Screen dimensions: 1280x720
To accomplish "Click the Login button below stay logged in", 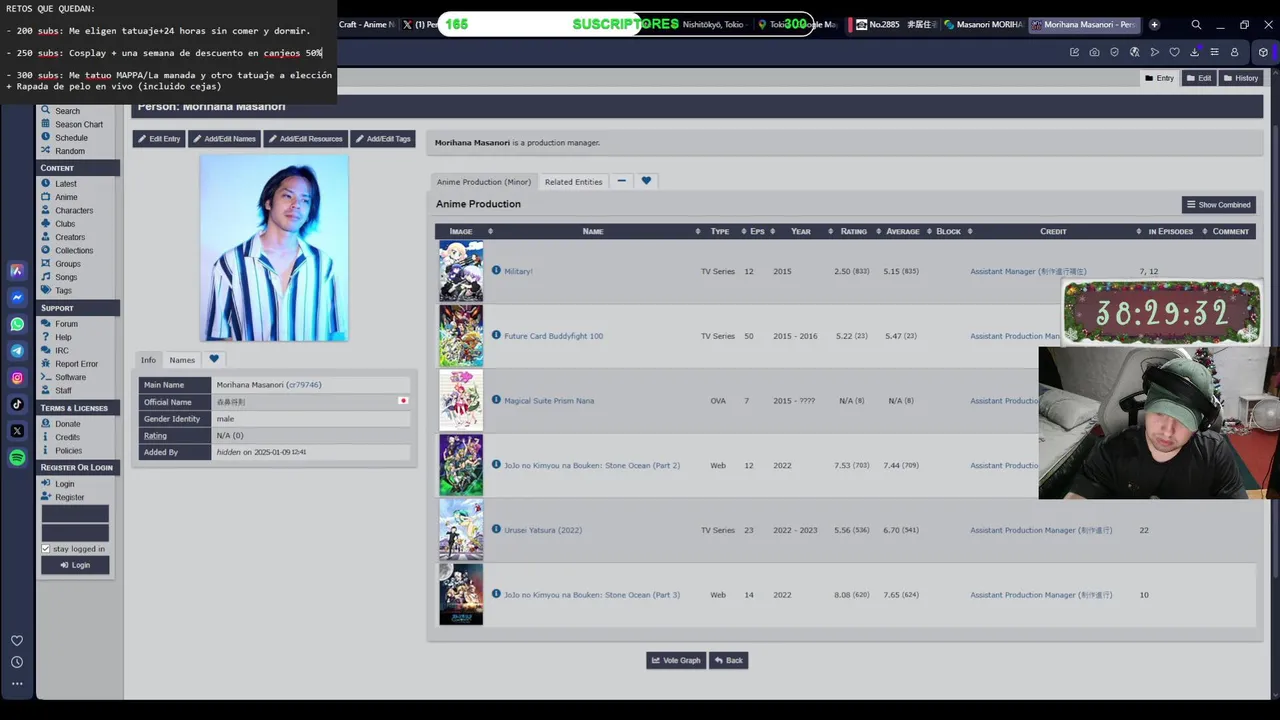I will [75, 565].
